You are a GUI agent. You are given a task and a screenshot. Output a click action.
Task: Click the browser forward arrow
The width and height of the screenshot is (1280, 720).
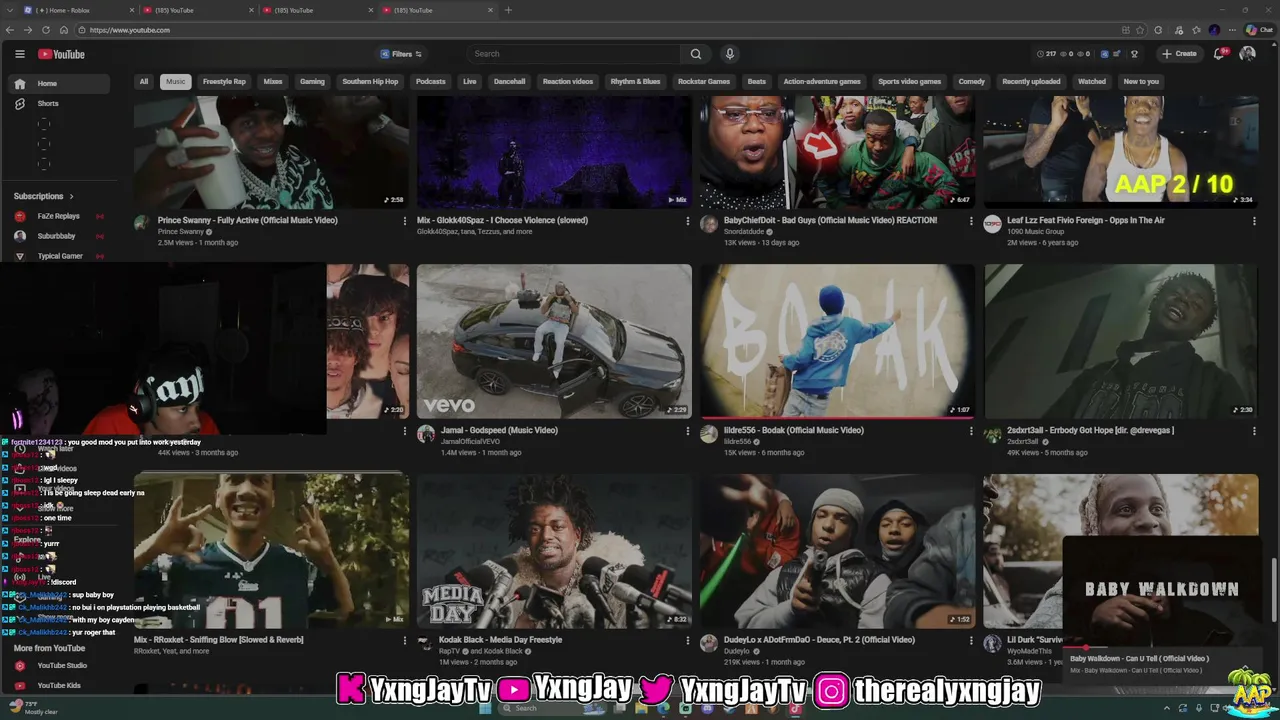pos(28,30)
